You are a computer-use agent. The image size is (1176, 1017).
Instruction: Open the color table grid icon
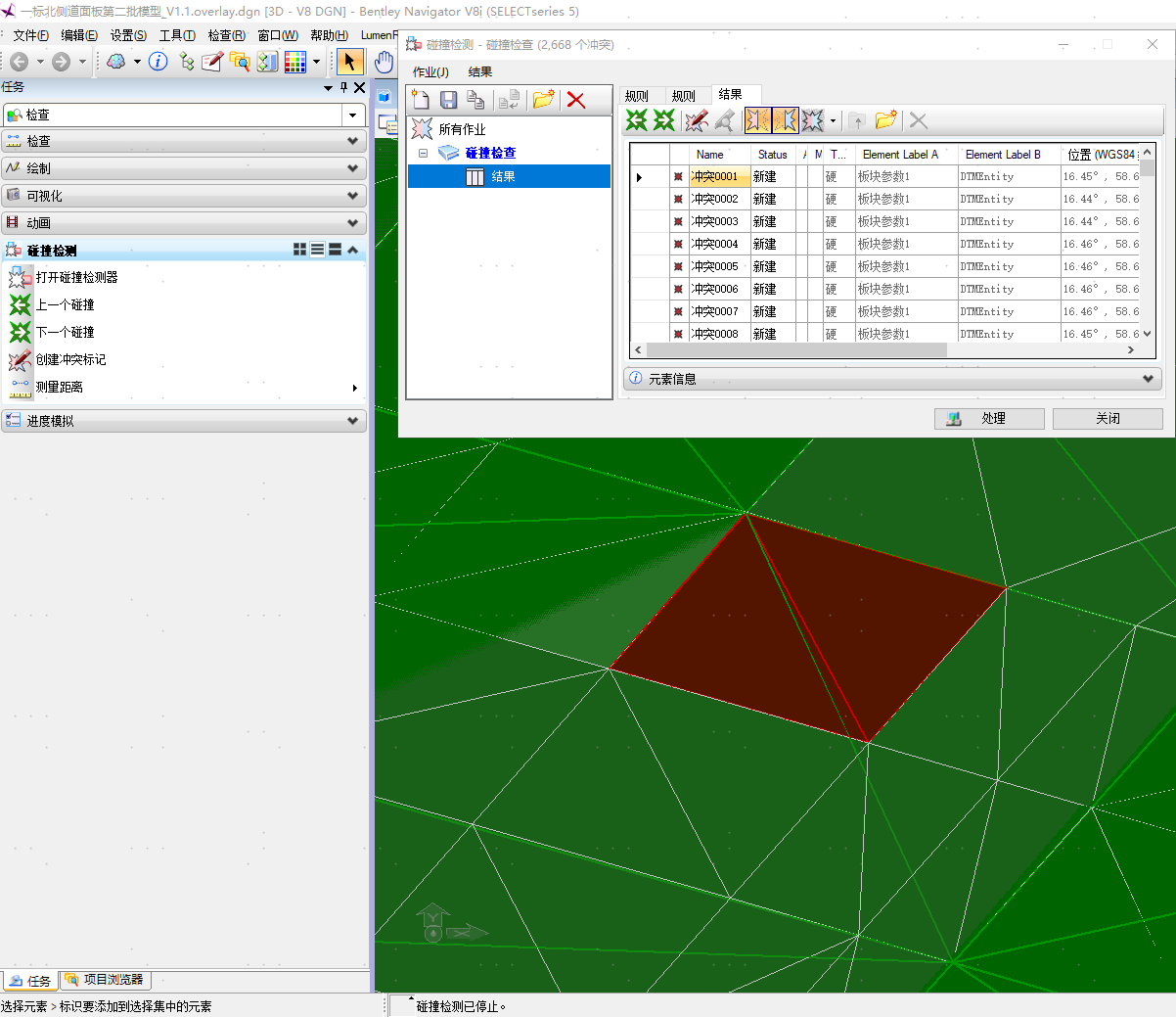coord(295,62)
